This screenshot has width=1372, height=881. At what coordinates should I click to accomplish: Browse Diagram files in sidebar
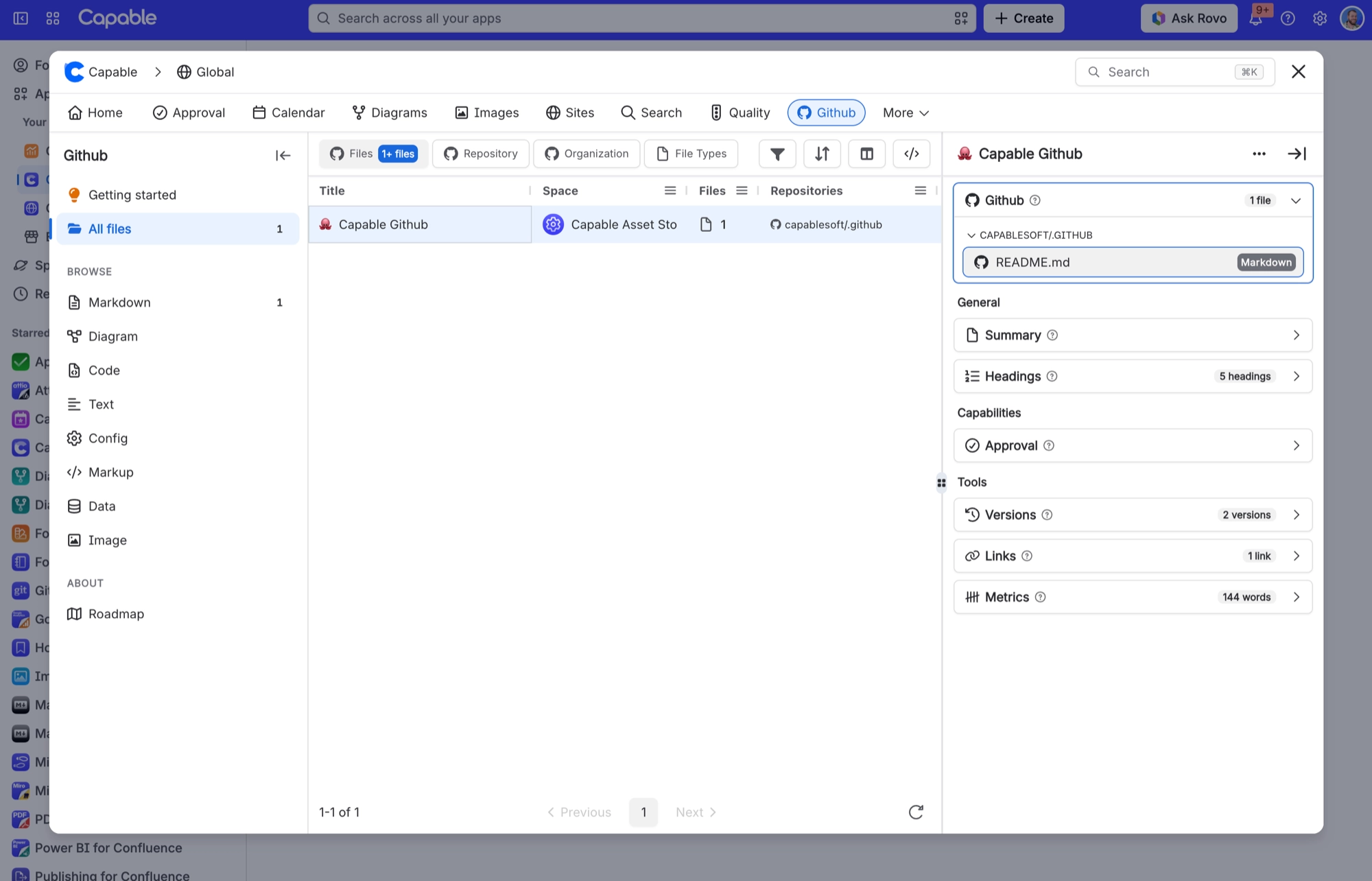(178, 336)
